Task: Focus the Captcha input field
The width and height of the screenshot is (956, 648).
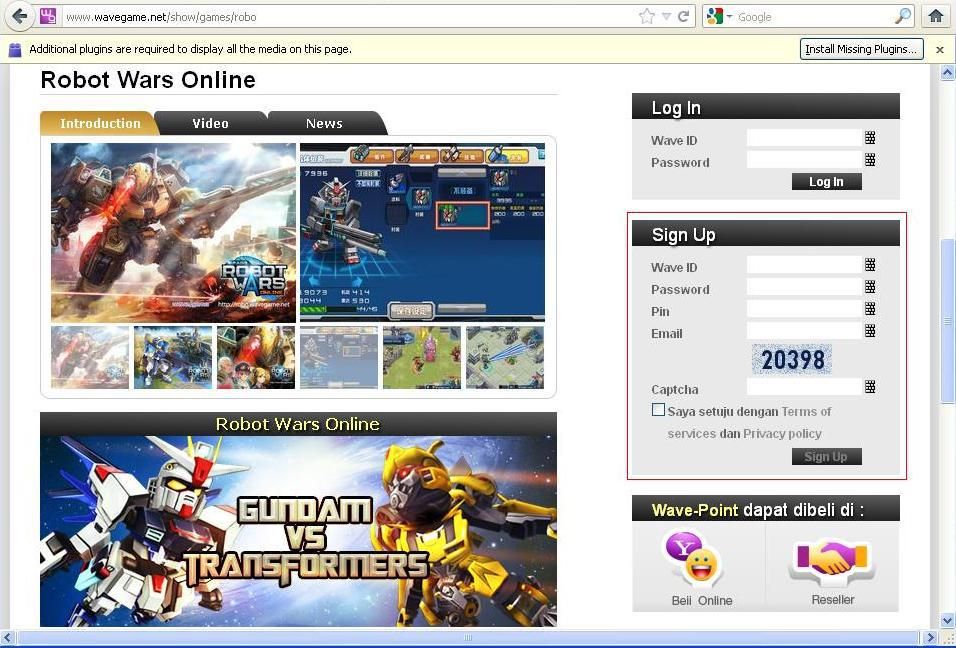Action: tap(804, 387)
